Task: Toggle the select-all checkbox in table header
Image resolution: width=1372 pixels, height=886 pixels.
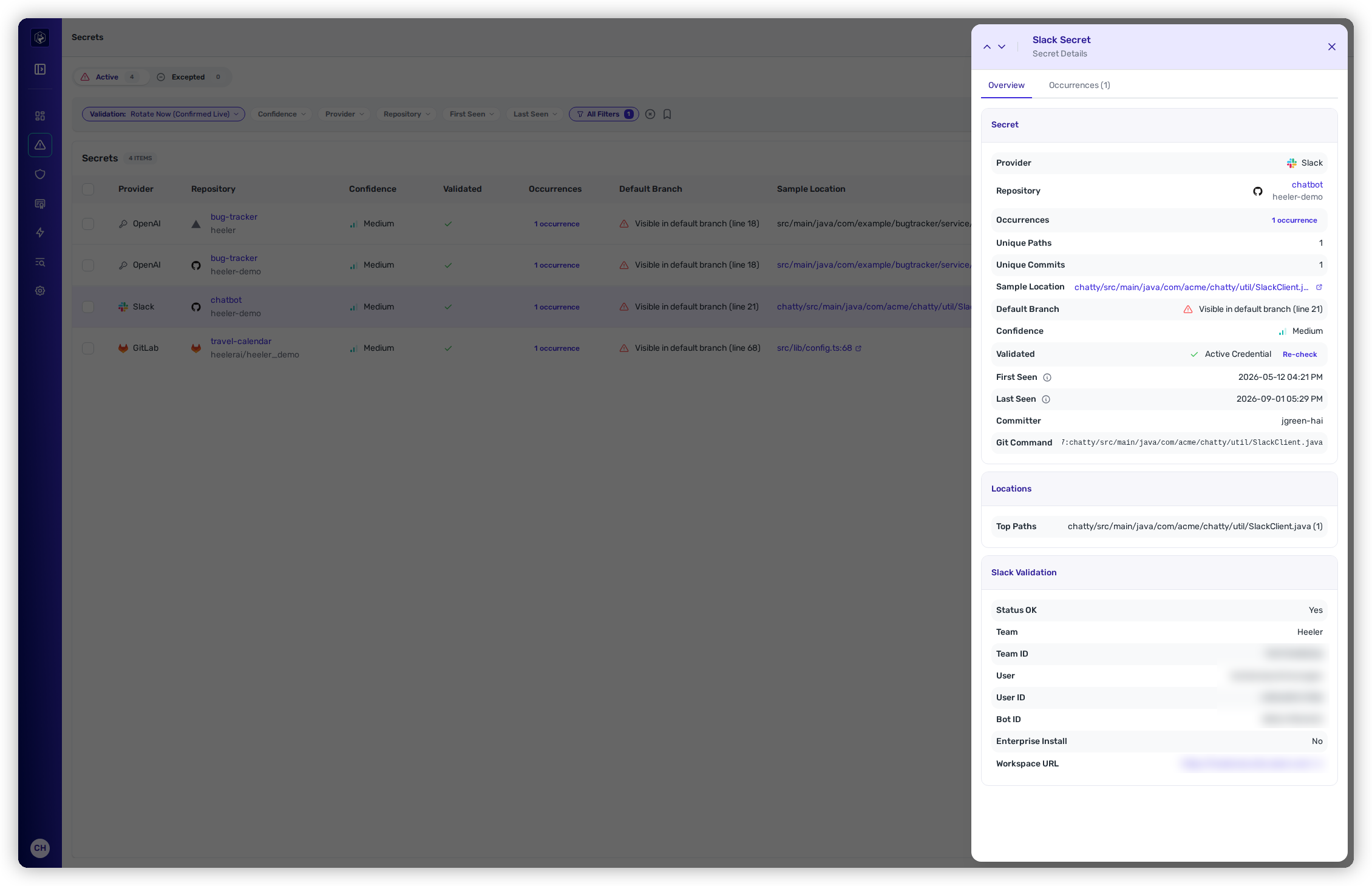Action: coord(88,189)
